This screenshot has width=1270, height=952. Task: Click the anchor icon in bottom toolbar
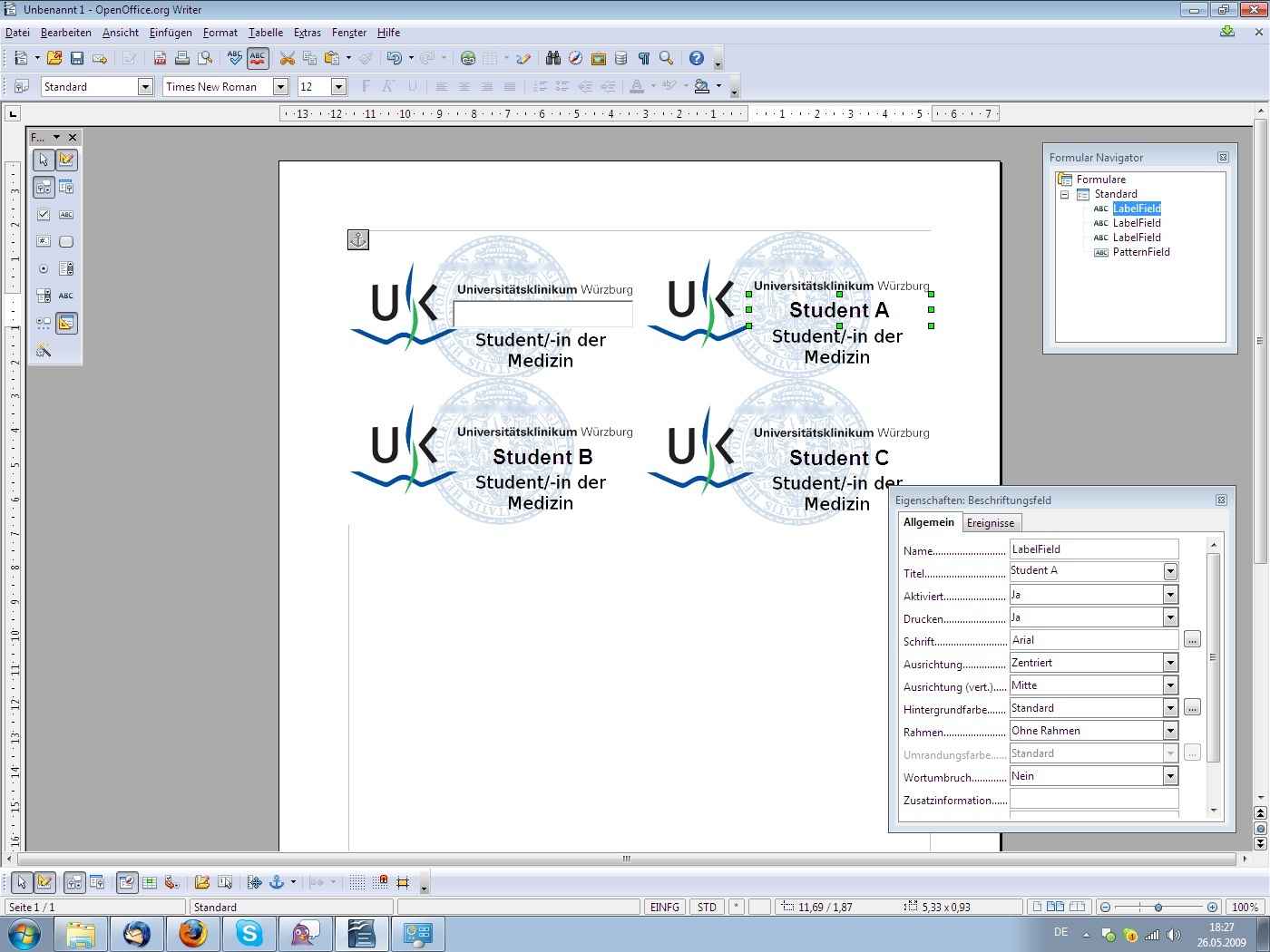click(x=278, y=882)
